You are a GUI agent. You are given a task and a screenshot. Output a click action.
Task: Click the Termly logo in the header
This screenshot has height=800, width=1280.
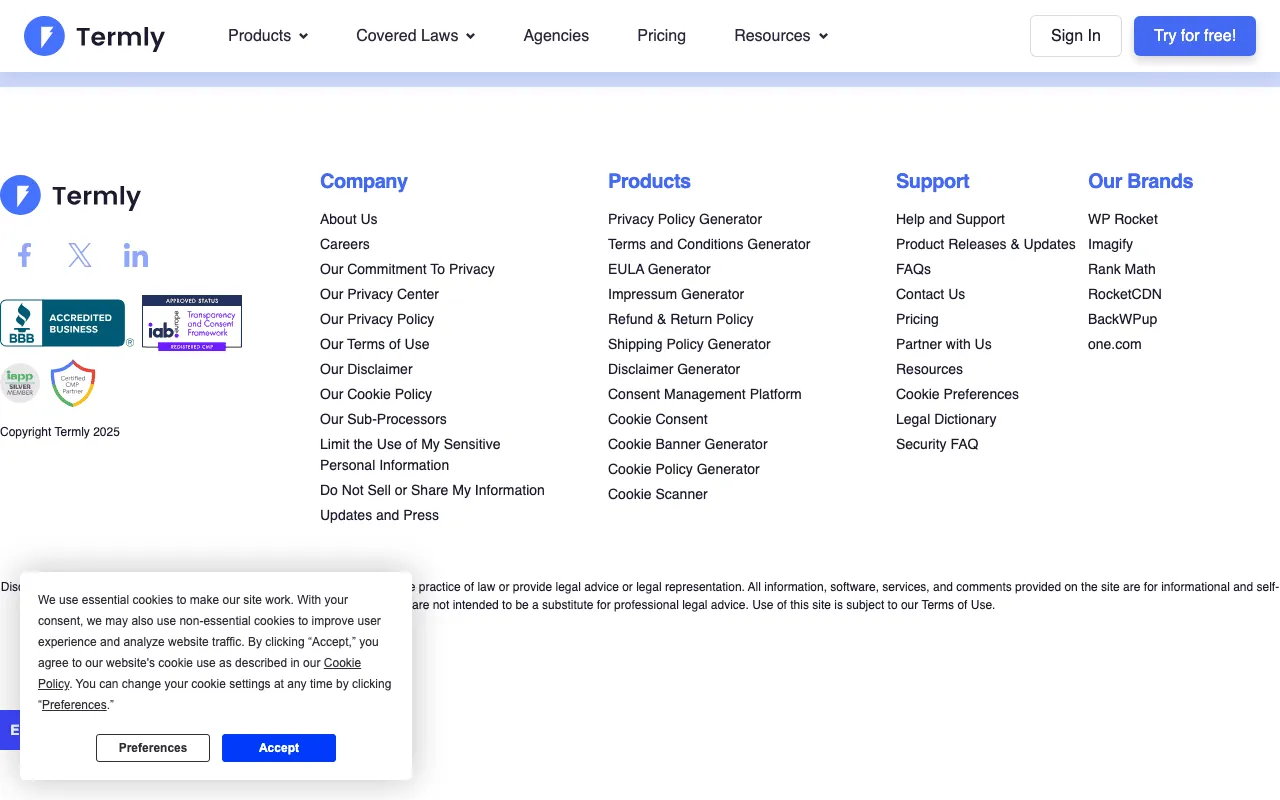(x=94, y=36)
